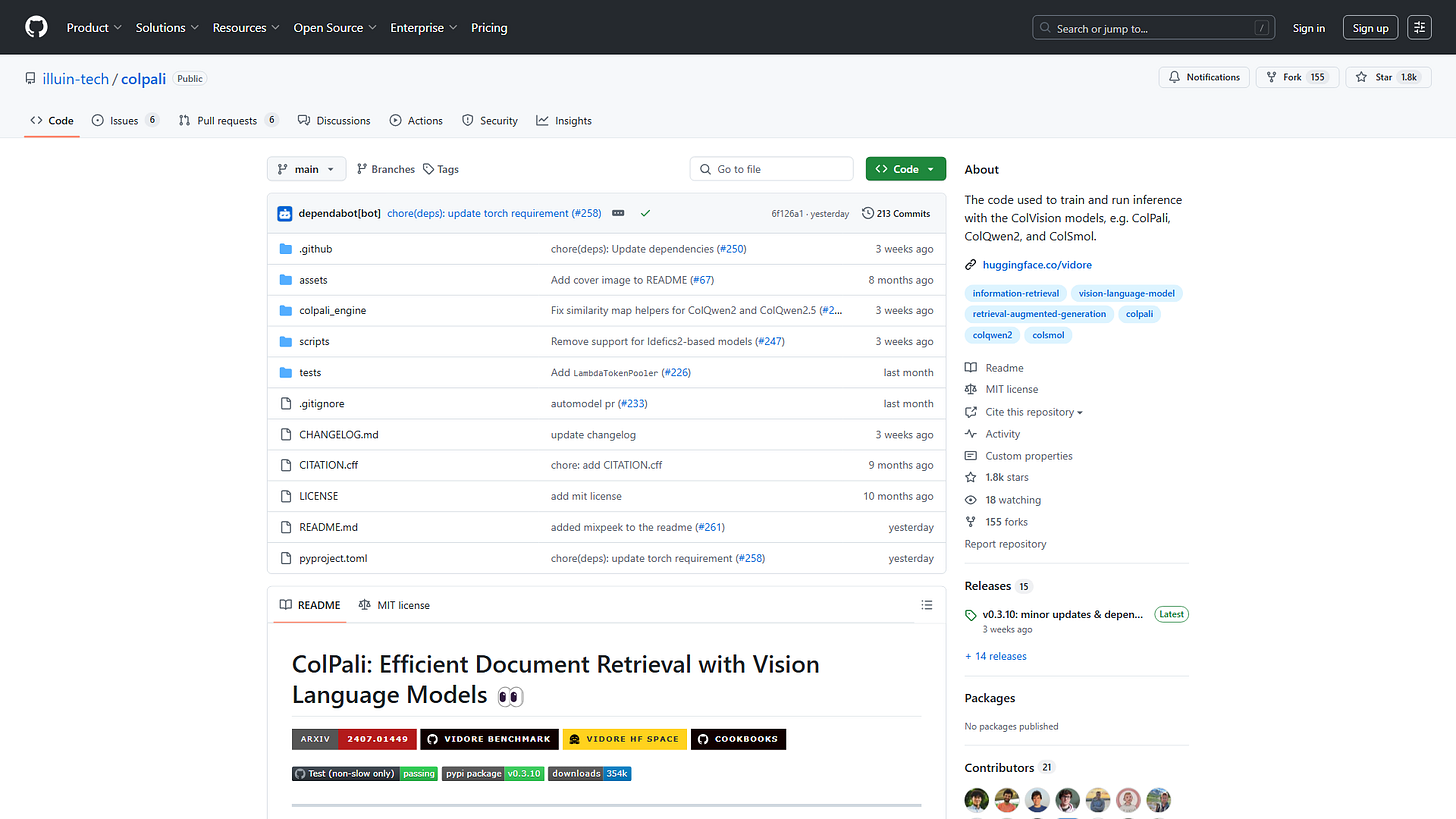Click the Branches link
This screenshot has width=1456, height=819.
pos(385,169)
